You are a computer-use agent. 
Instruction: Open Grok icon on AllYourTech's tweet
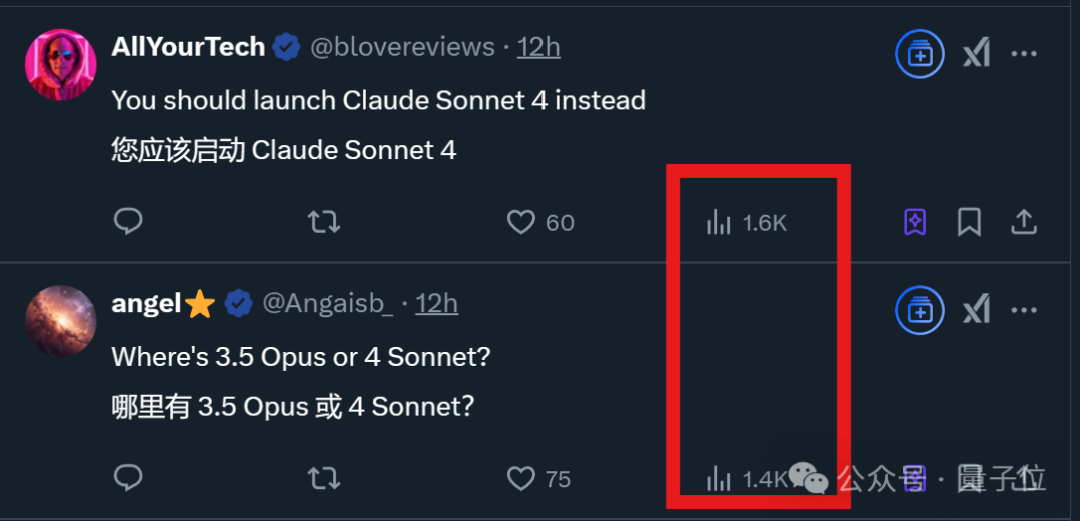pos(976,54)
